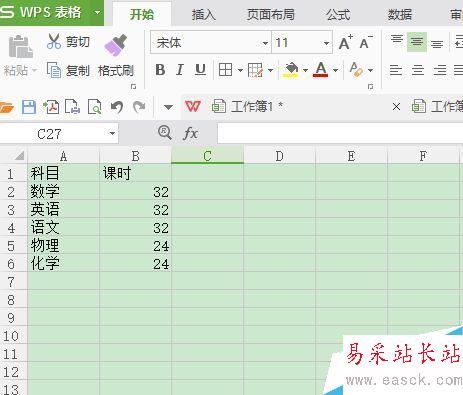Click the fx insert function button
463x395 pixels.
[190, 133]
